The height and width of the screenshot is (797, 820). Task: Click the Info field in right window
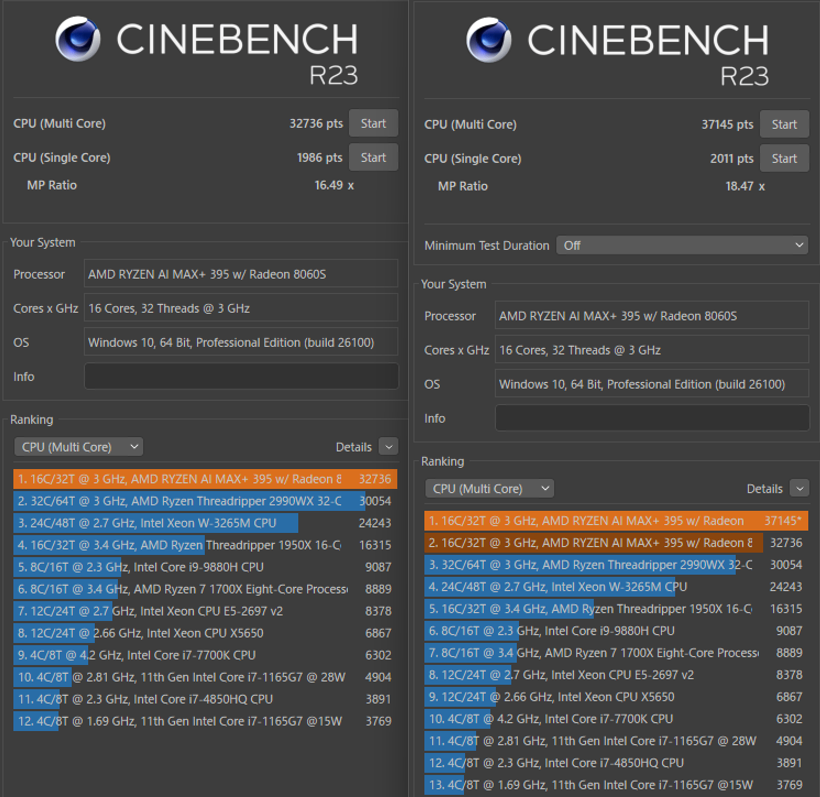652,418
